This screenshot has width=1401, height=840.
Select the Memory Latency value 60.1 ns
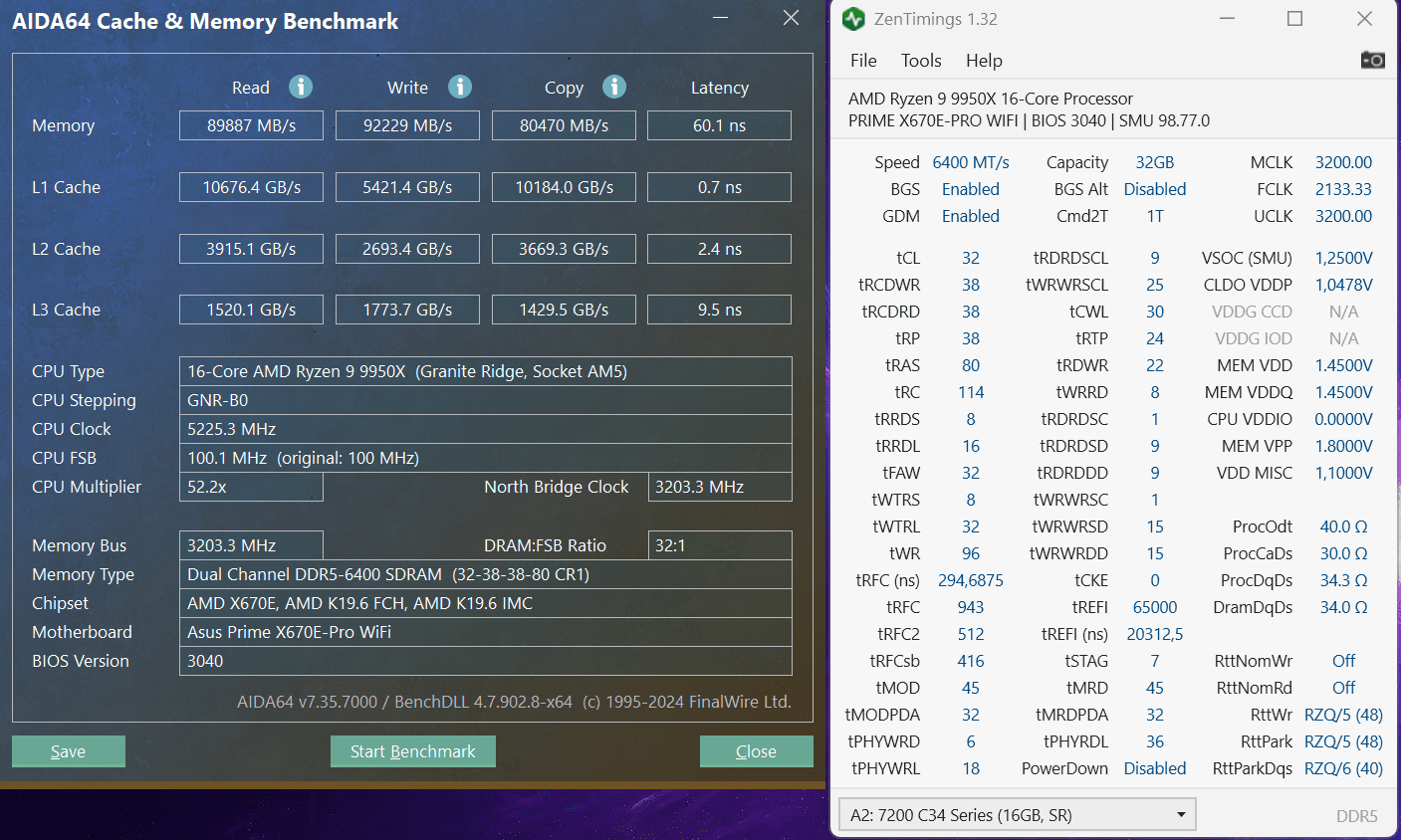719,125
